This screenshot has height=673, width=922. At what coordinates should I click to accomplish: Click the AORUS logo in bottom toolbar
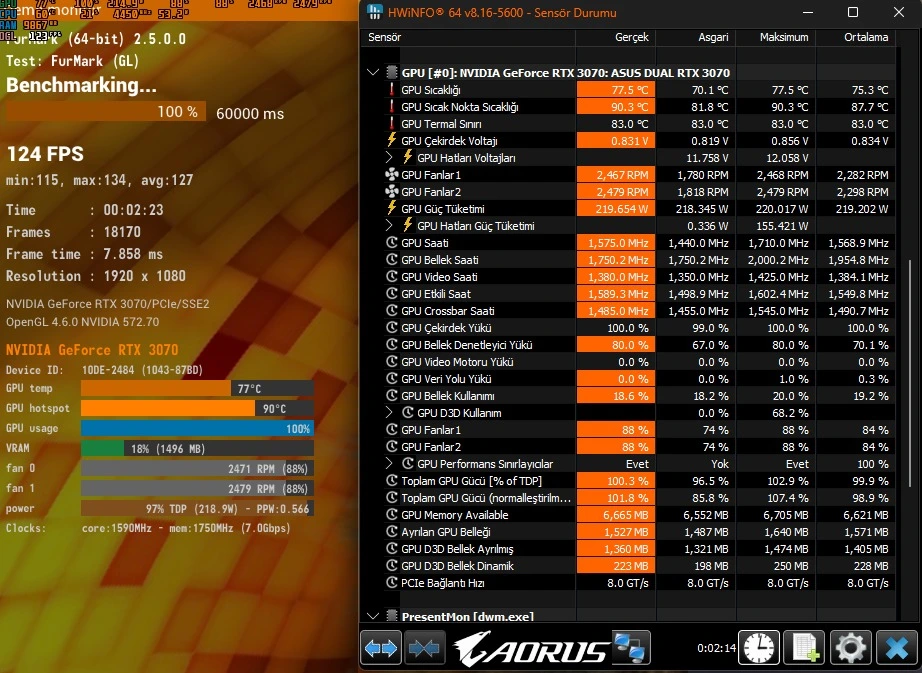[531, 648]
